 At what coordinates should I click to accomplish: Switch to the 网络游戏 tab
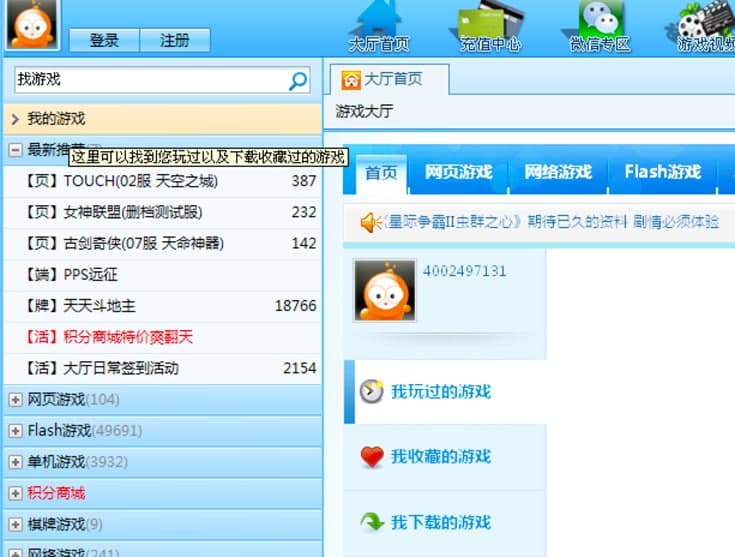coord(558,172)
